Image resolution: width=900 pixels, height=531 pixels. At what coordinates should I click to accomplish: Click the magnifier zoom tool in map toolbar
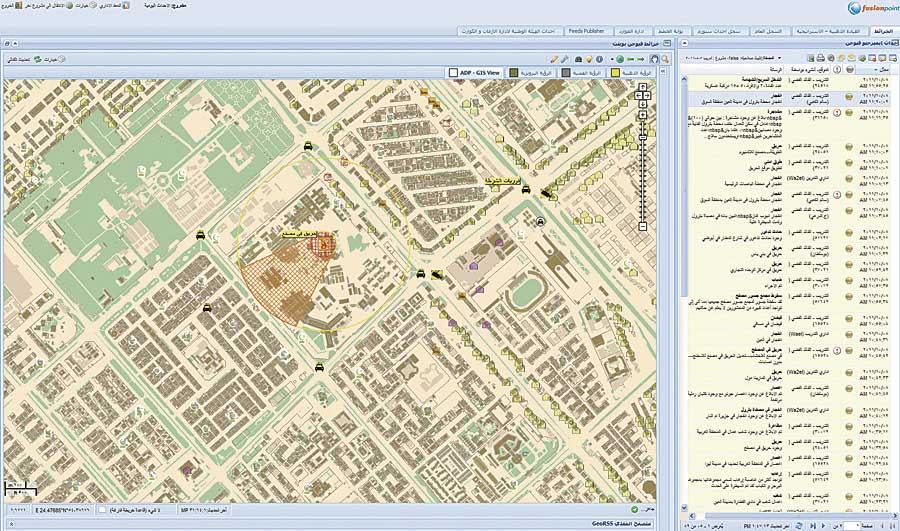point(665,59)
